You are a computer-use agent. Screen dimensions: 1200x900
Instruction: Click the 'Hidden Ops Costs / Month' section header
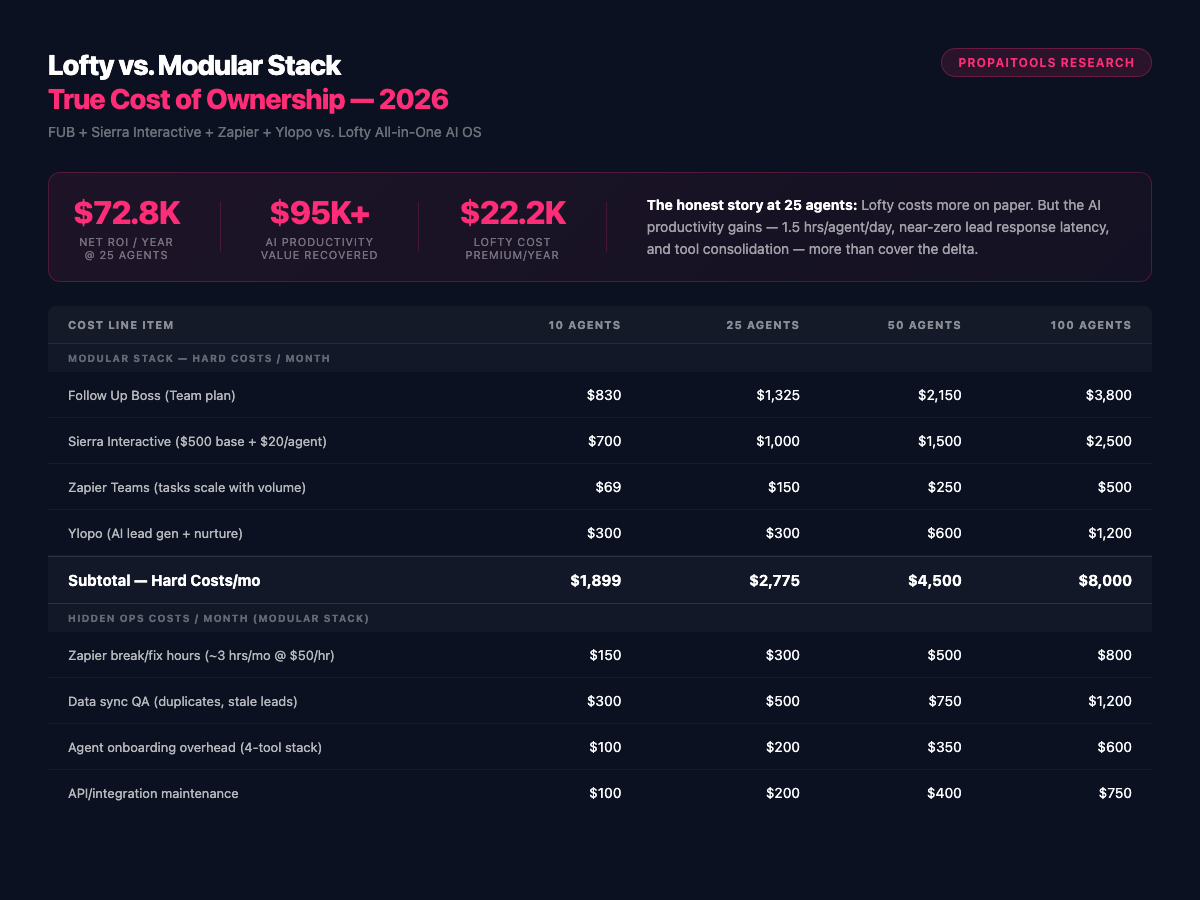point(218,618)
